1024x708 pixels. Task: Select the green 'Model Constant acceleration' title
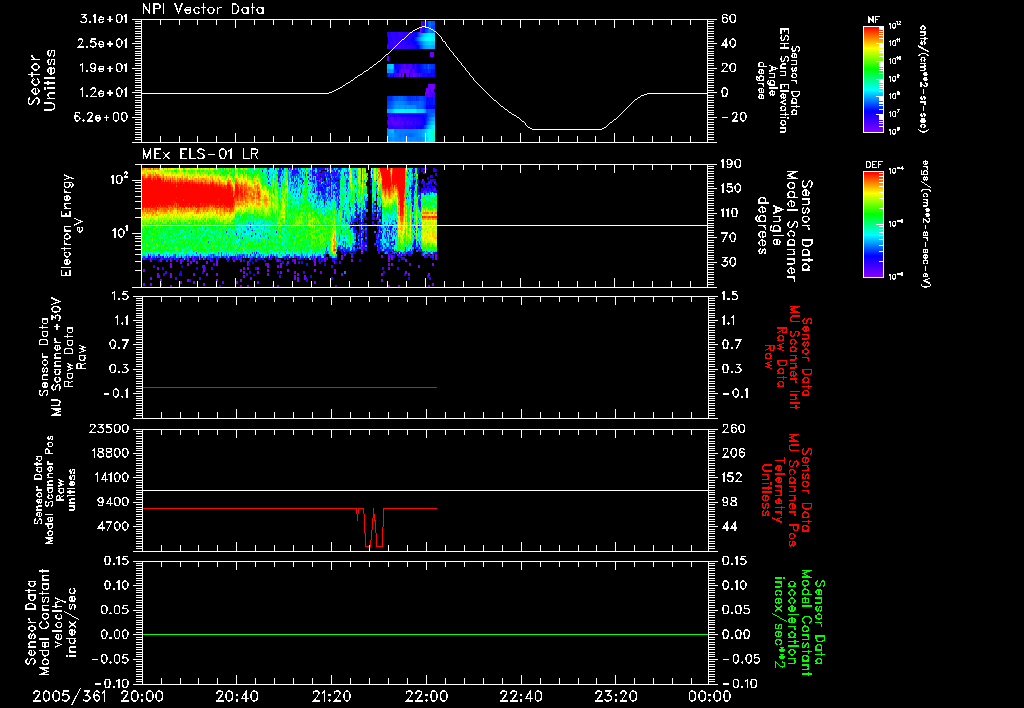tap(799, 623)
